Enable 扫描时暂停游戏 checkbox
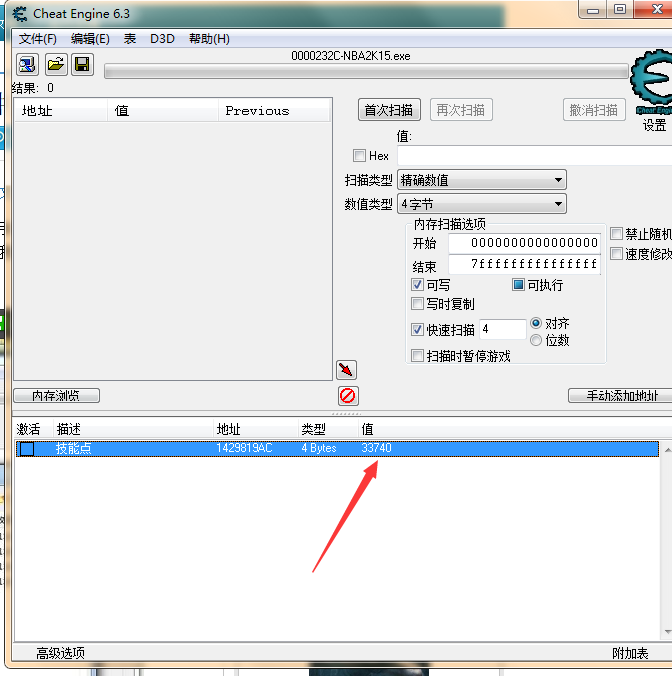 [417, 356]
